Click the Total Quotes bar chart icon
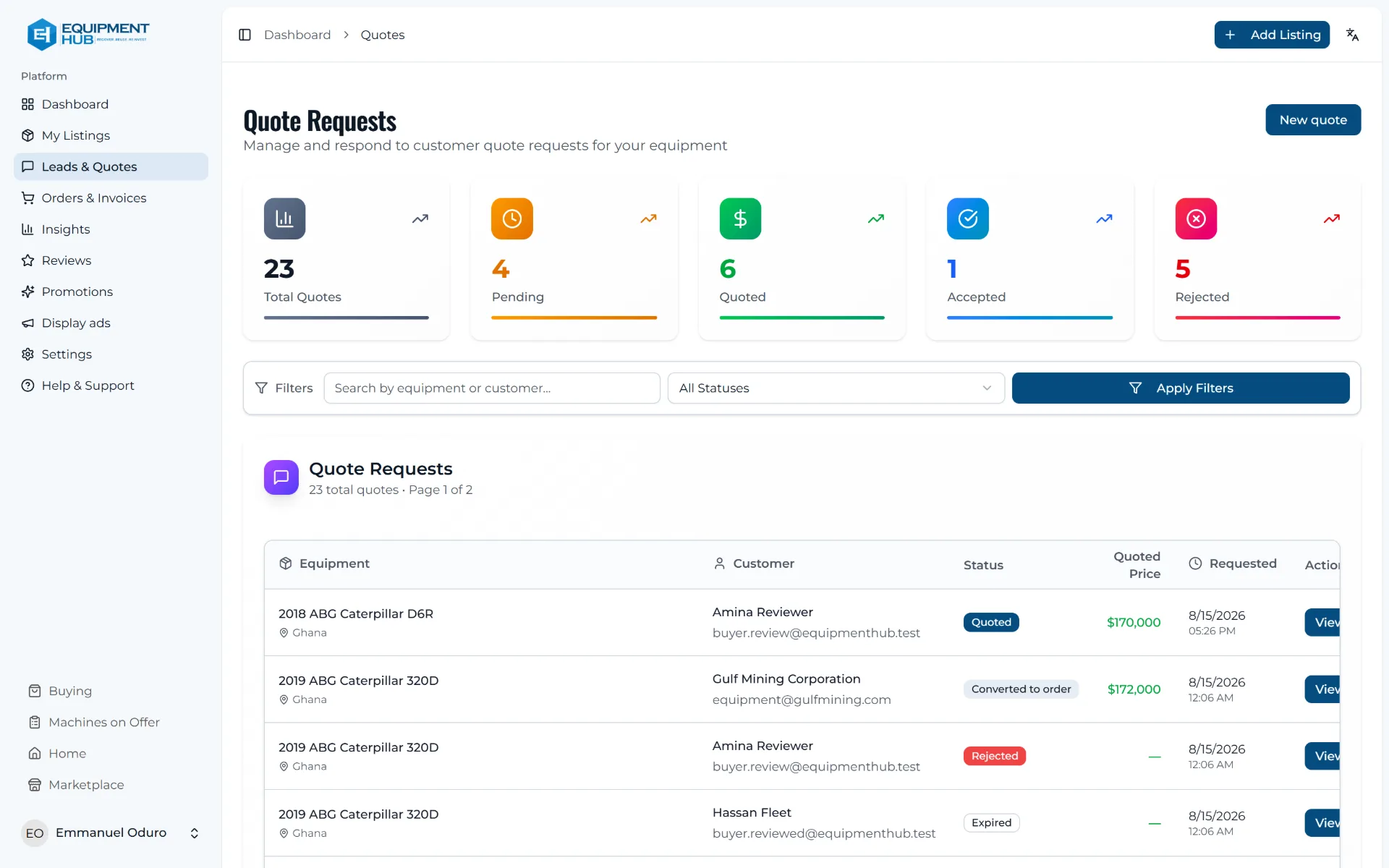This screenshot has width=1389, height=868. (284, 218)
